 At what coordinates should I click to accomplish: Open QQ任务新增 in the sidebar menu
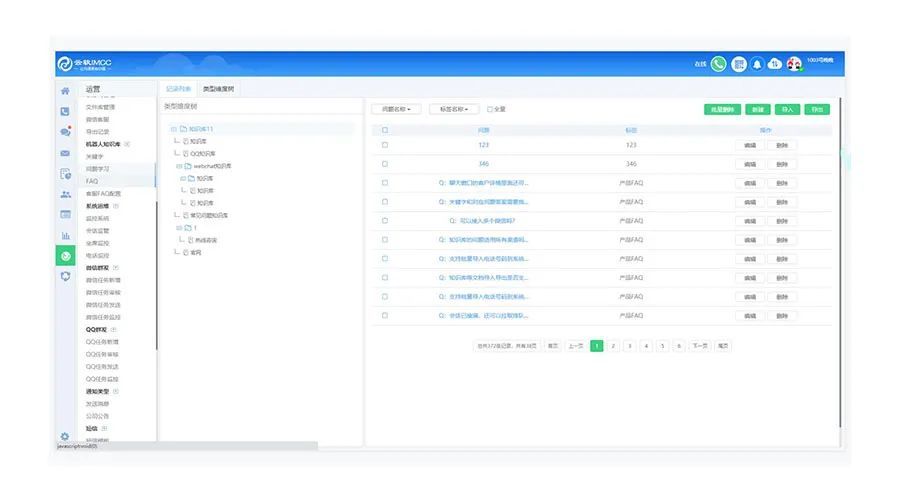click(x=102, y=342)
